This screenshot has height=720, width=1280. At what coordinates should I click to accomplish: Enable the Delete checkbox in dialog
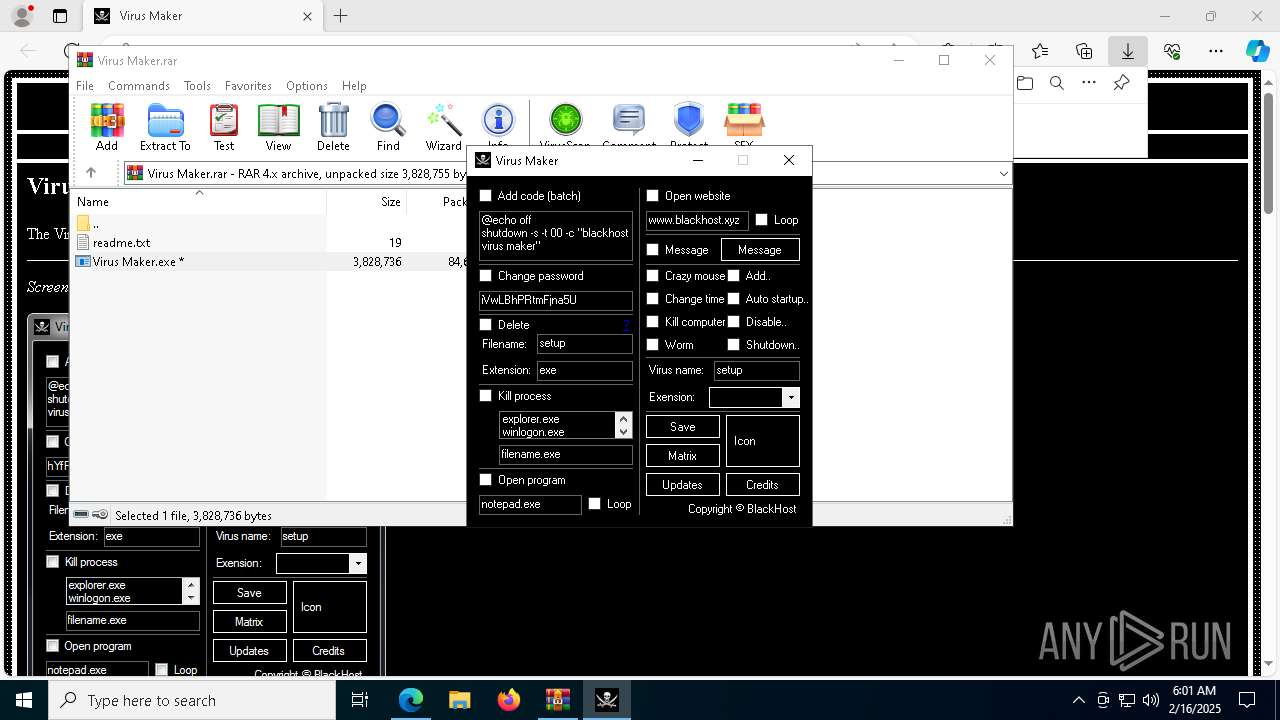click(x=486, y=325)
